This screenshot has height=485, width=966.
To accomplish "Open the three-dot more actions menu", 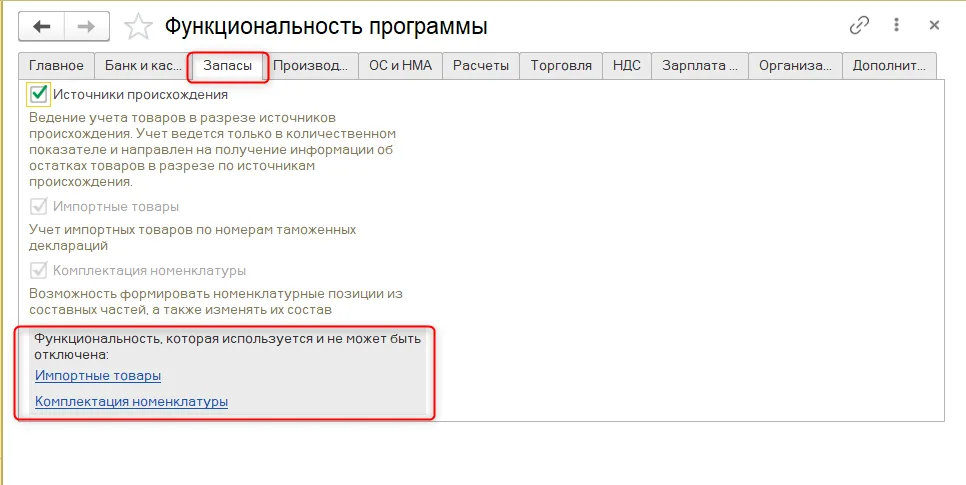I will (x=896, y=25).
